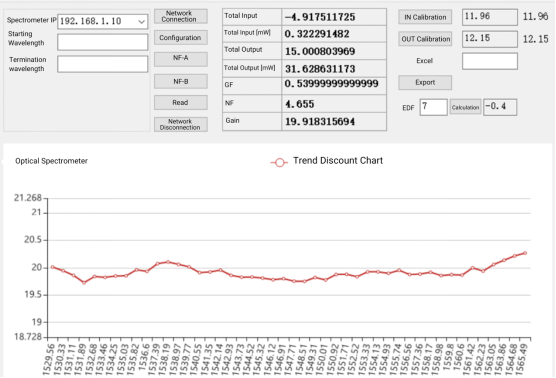This screenshot has width=556, height=378.
Task: Click the EDF label
Action: (x=408, y=108)
